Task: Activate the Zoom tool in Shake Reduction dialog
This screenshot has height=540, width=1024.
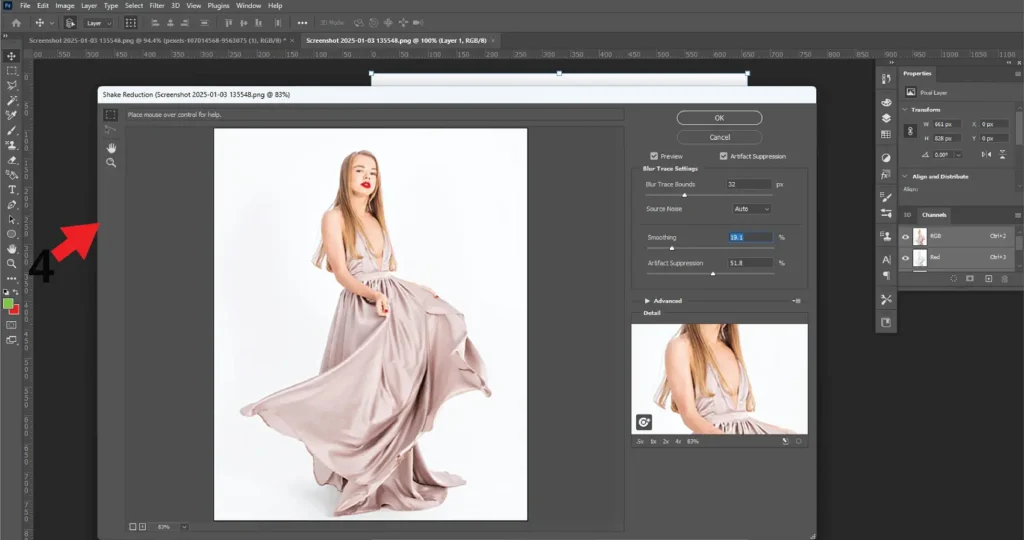Action: [x=111, y=162]
